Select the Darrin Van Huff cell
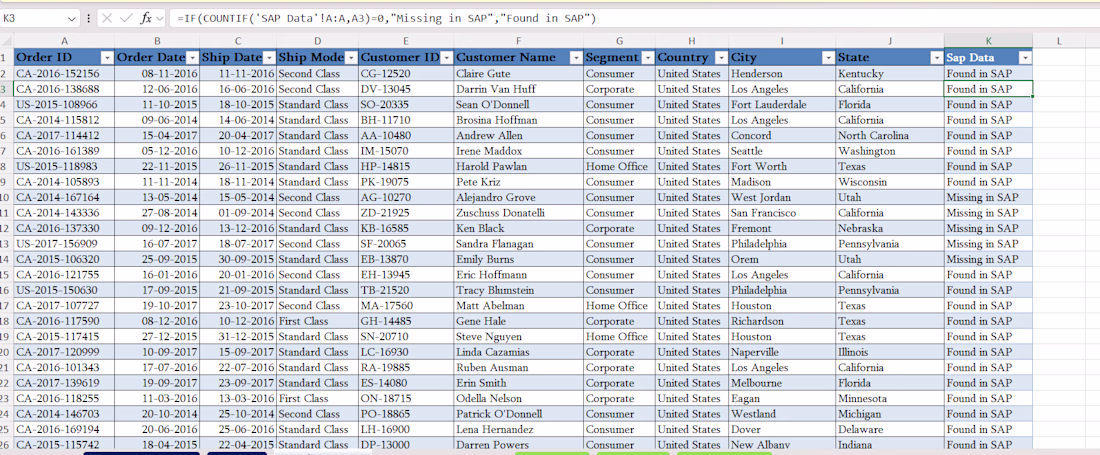The width and height of the screenshot is (1100, 455). [518, 89]
